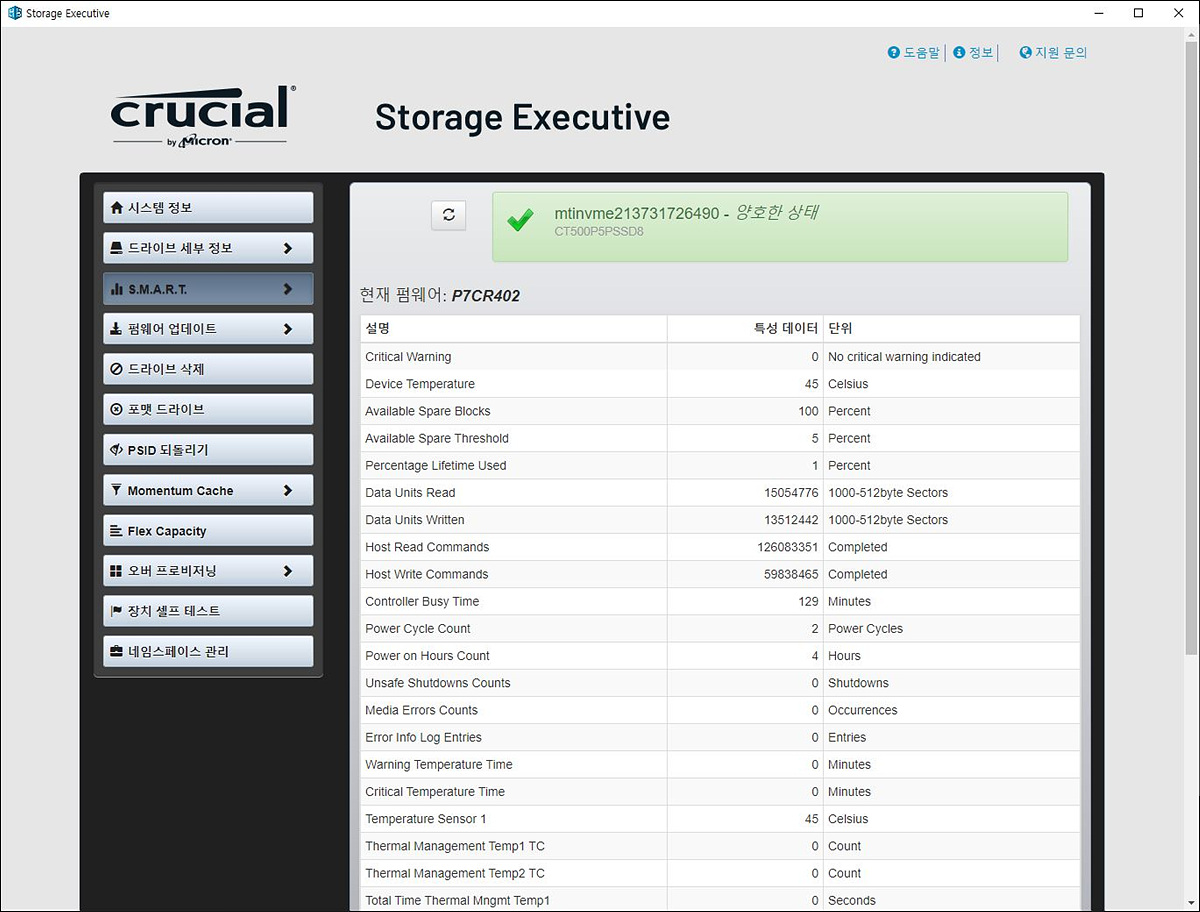1200x912 pixels.
Task: Select the Warning Temperature Time label
Action: (439, 764)
